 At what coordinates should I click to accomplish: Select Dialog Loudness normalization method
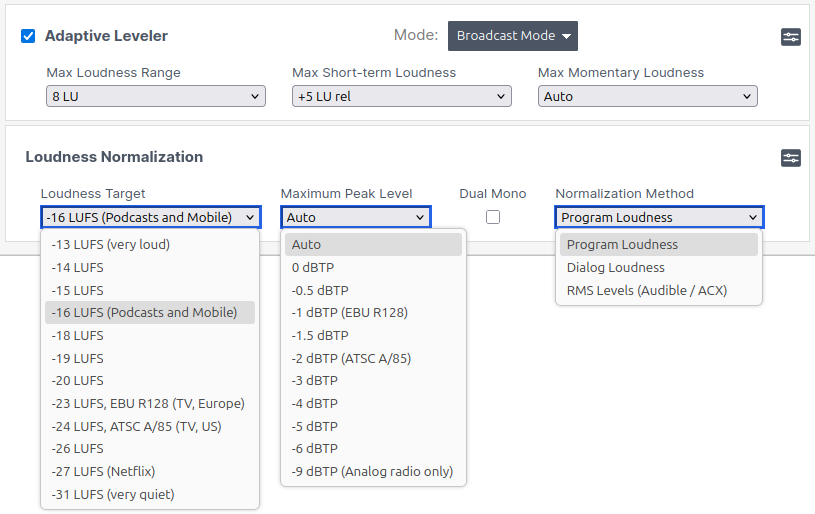click(x=615, y=268)
